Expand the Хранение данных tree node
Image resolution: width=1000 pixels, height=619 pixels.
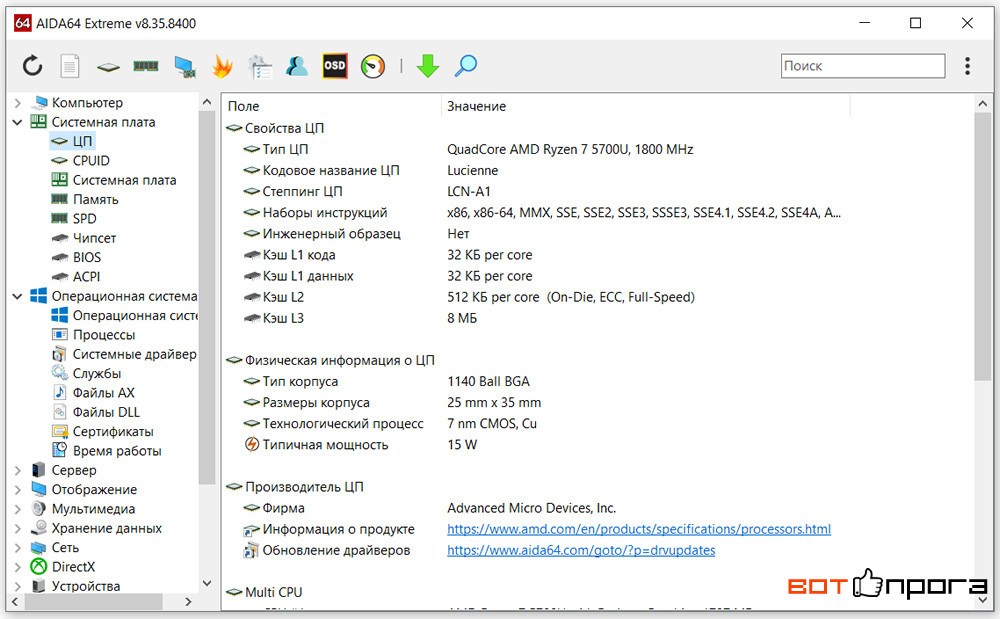pyautogui.click(x=18, y=528)
